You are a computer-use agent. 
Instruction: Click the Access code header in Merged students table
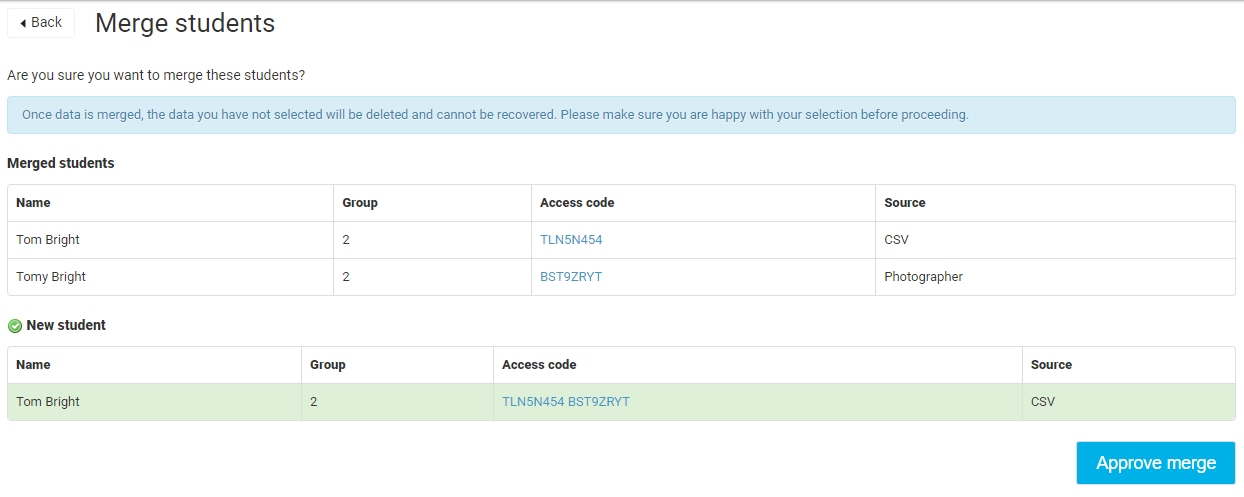[x=577, y=203]
